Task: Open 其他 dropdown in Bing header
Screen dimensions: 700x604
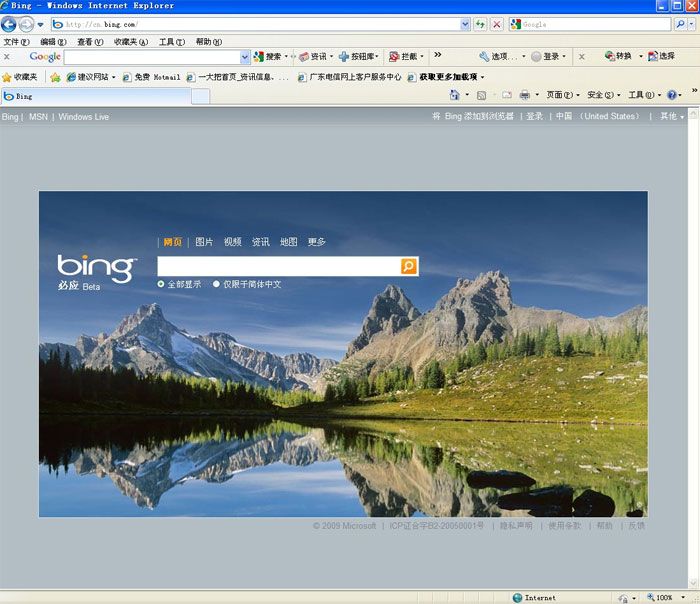Action: pos(672,117)
